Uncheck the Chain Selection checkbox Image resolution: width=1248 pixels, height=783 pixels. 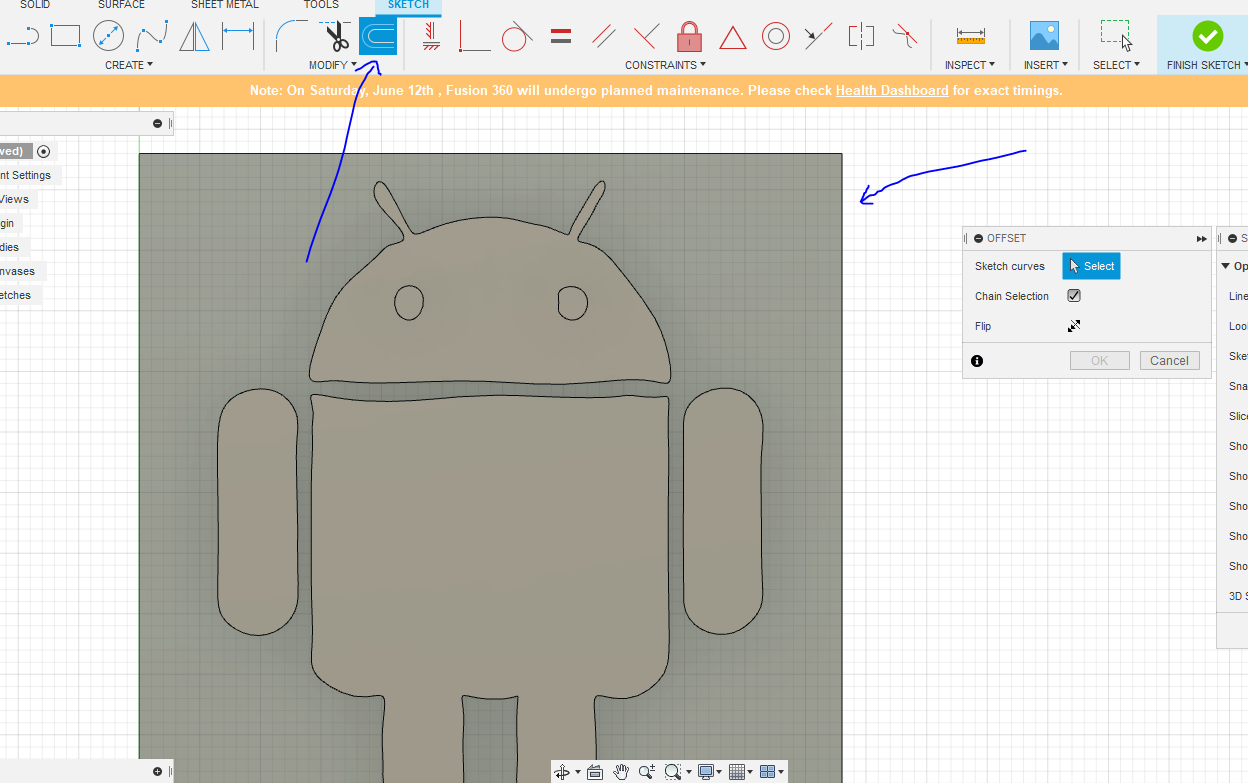tap(1074, 296)
